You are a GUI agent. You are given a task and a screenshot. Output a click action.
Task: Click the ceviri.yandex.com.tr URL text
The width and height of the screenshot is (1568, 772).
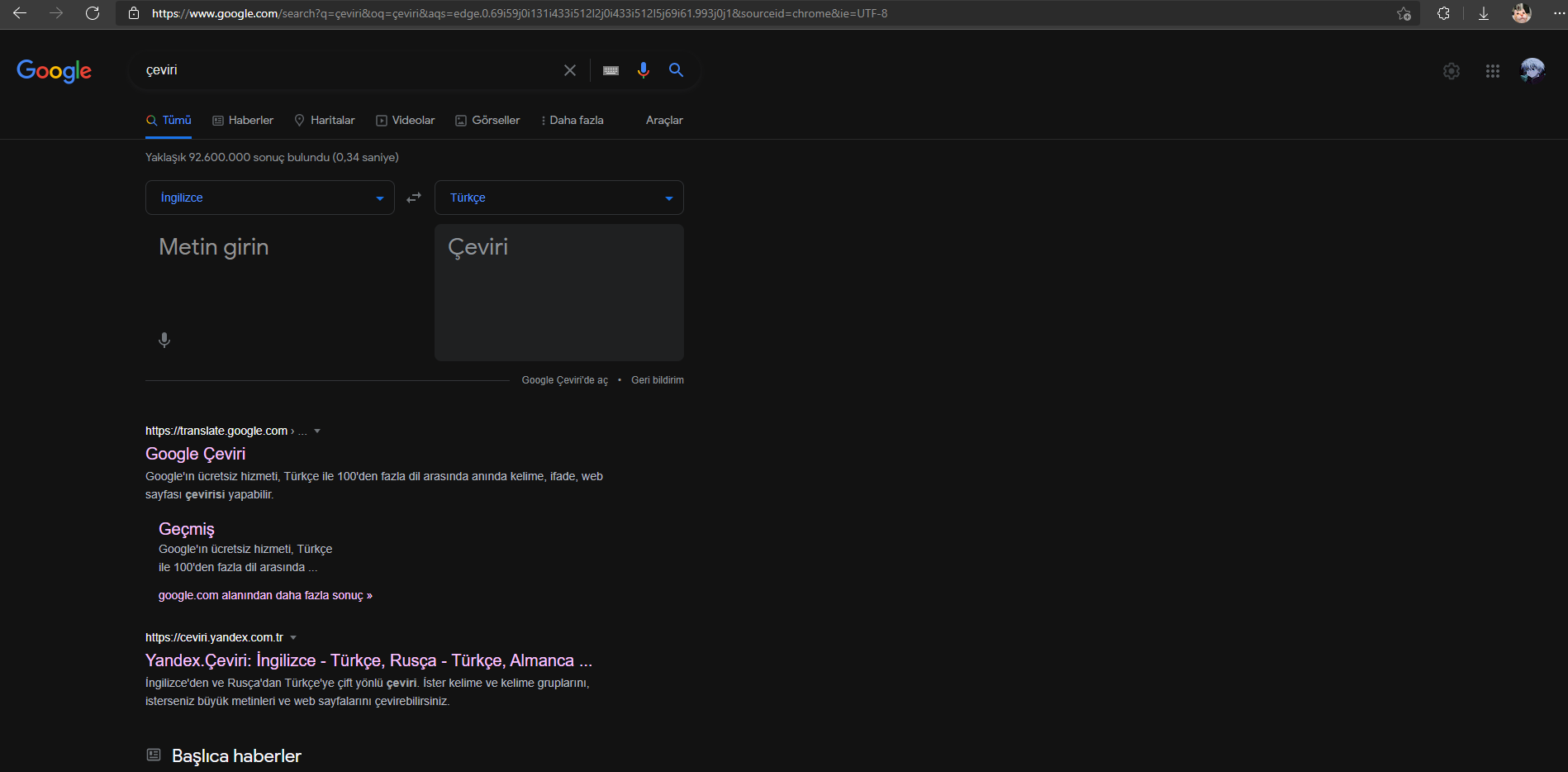coord(214,637)
